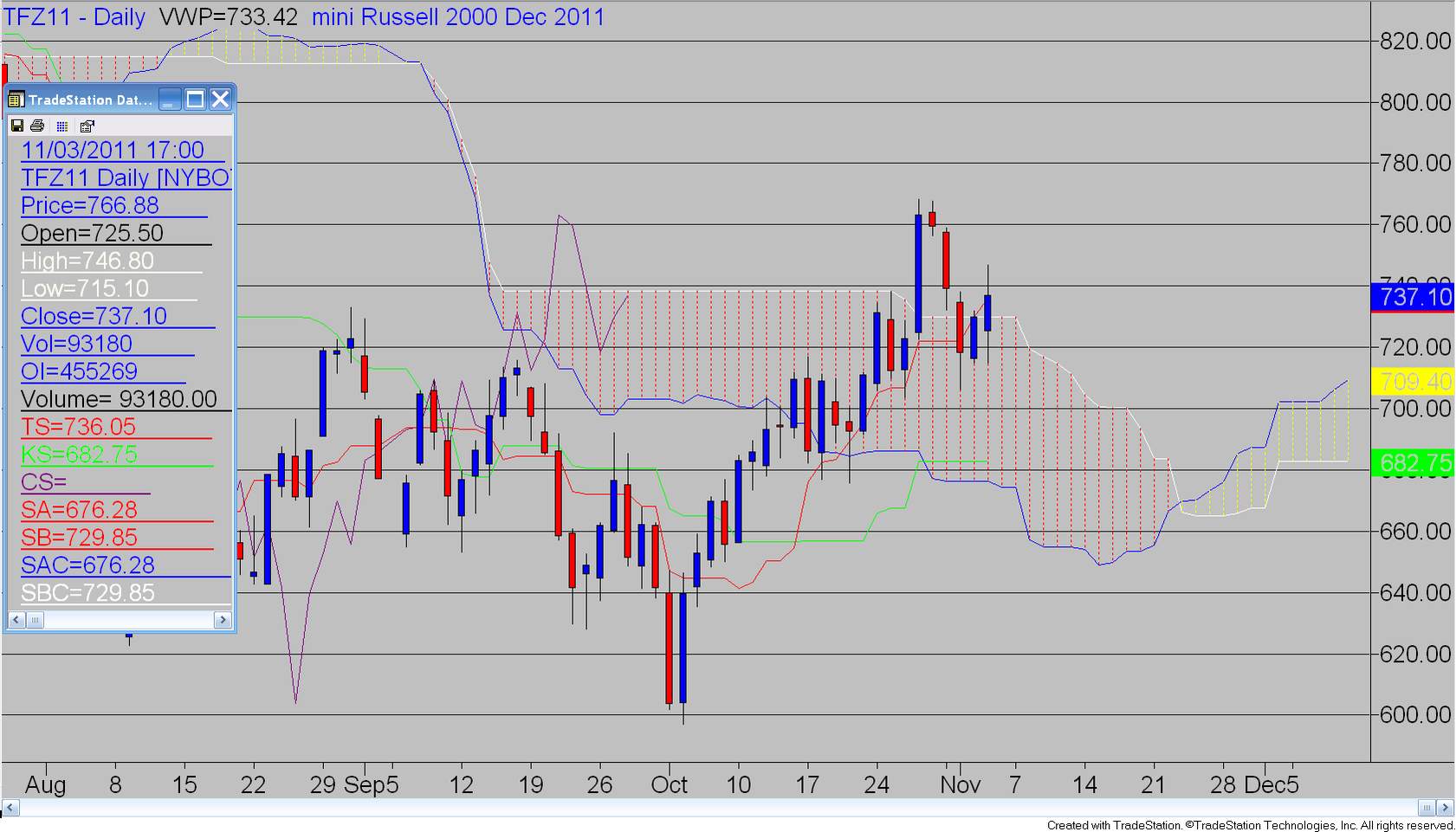Image resolution: width=1456 pixels, height=832 pixels.
Task: Click the 'Sep5' label on the date axis
Action: point(372,785)
